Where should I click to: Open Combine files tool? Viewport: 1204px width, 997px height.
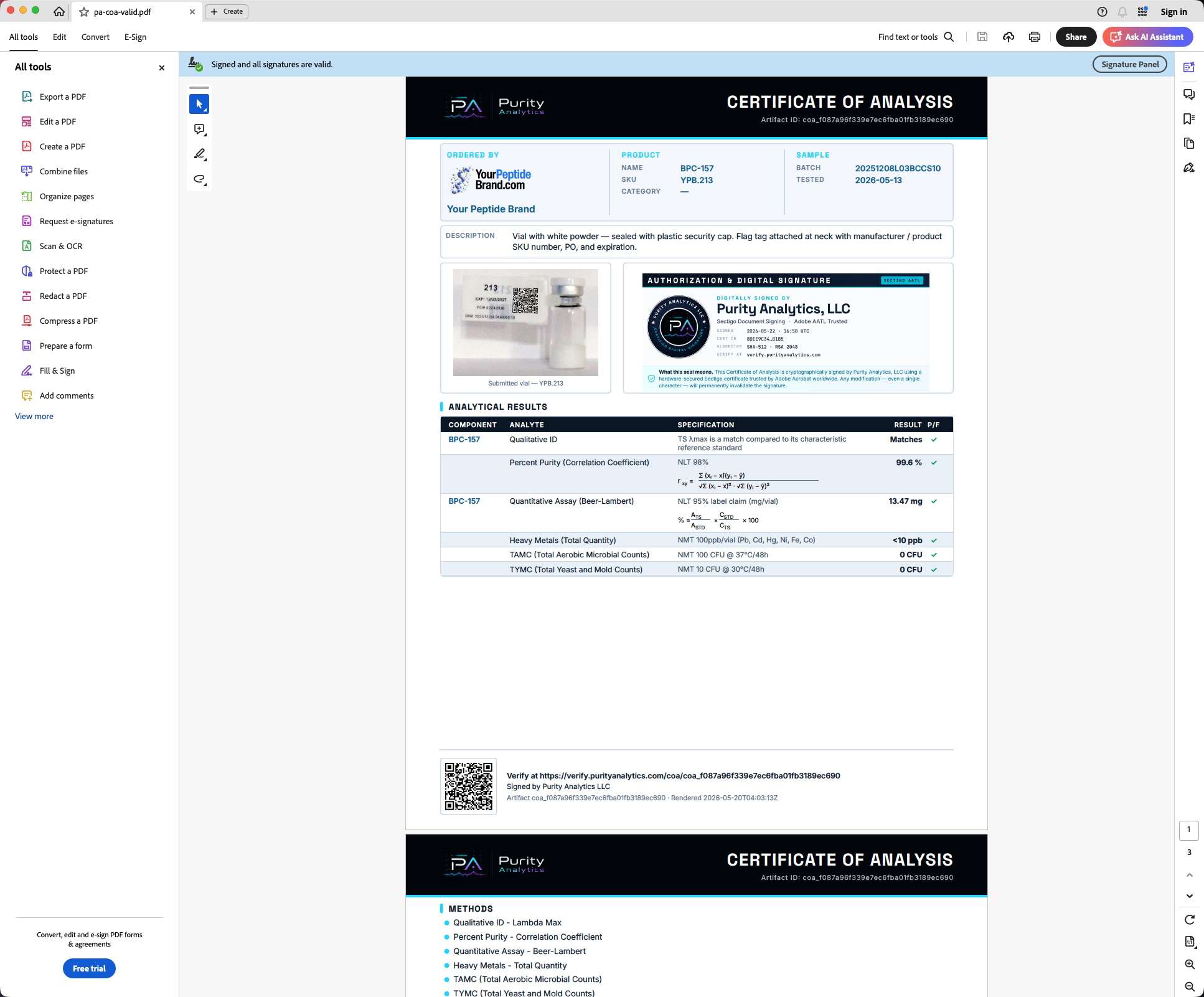(63, 171)
